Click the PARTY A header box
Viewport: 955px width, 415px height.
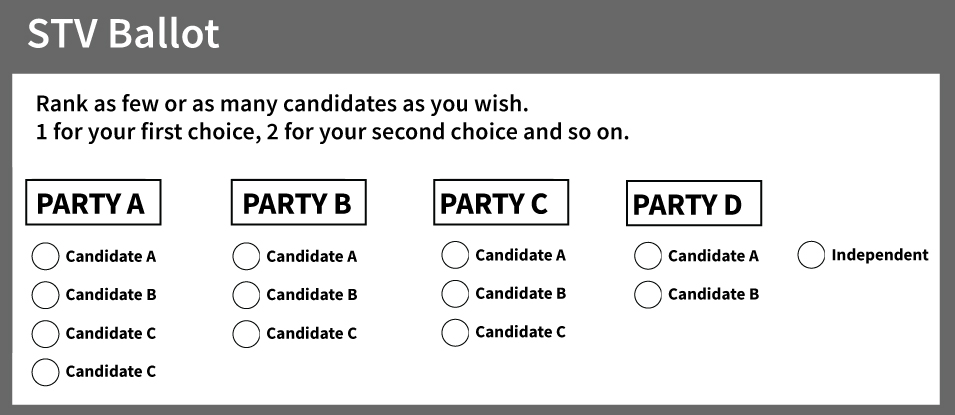[x=93, y=202]
